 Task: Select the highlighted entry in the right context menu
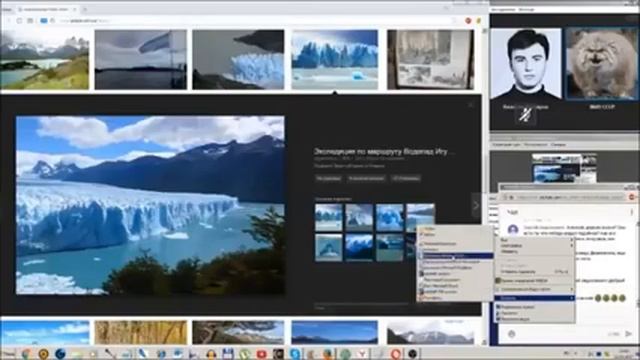[535, 298]
